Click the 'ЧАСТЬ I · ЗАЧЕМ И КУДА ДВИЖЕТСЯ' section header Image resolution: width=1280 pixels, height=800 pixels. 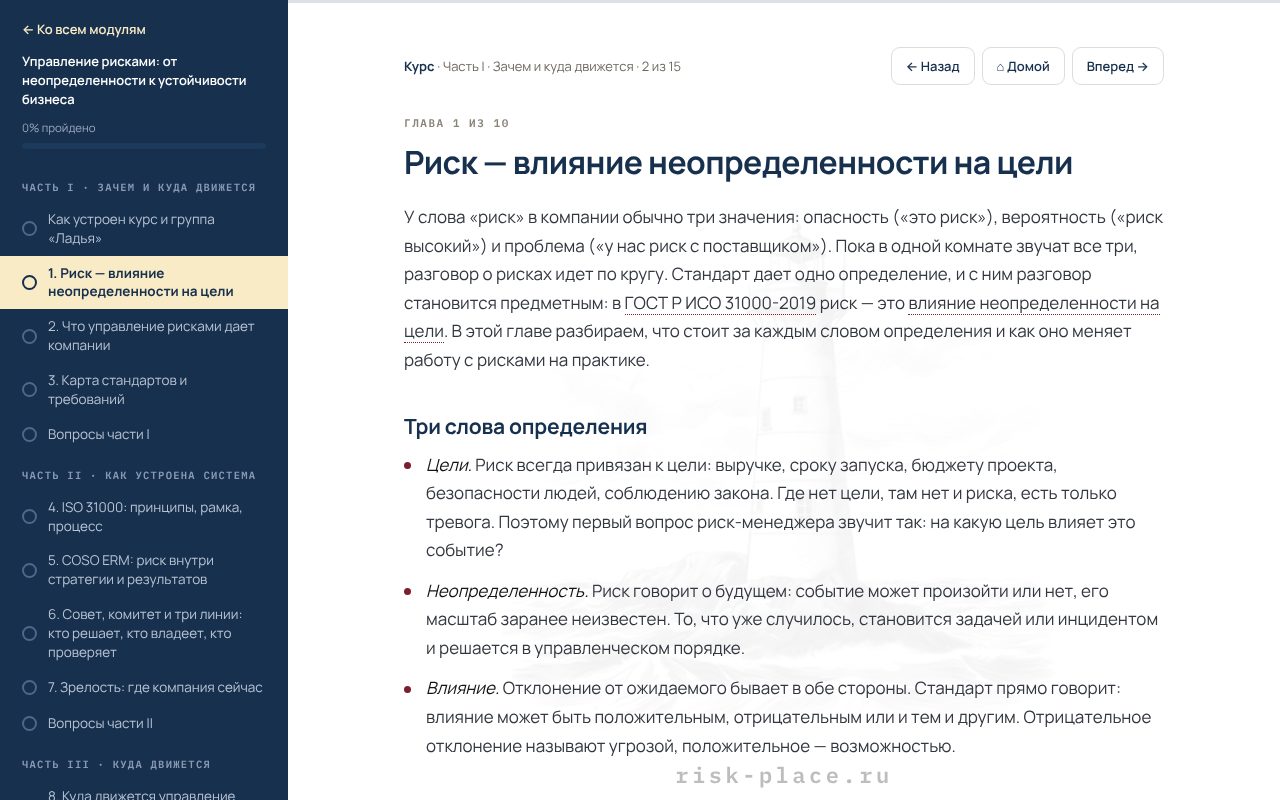point(139,187)
